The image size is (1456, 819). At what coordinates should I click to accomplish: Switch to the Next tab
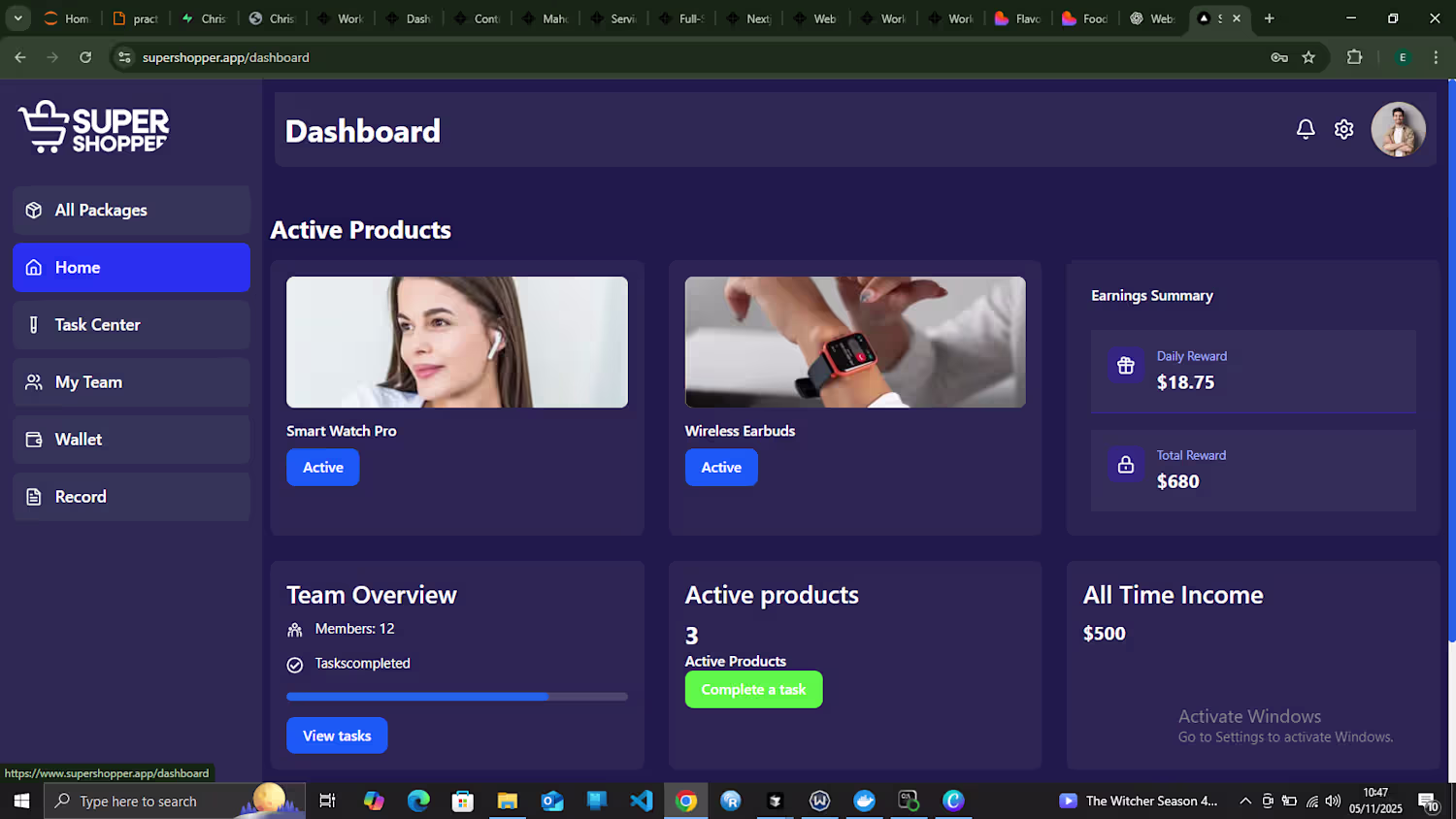coord(747,17)
